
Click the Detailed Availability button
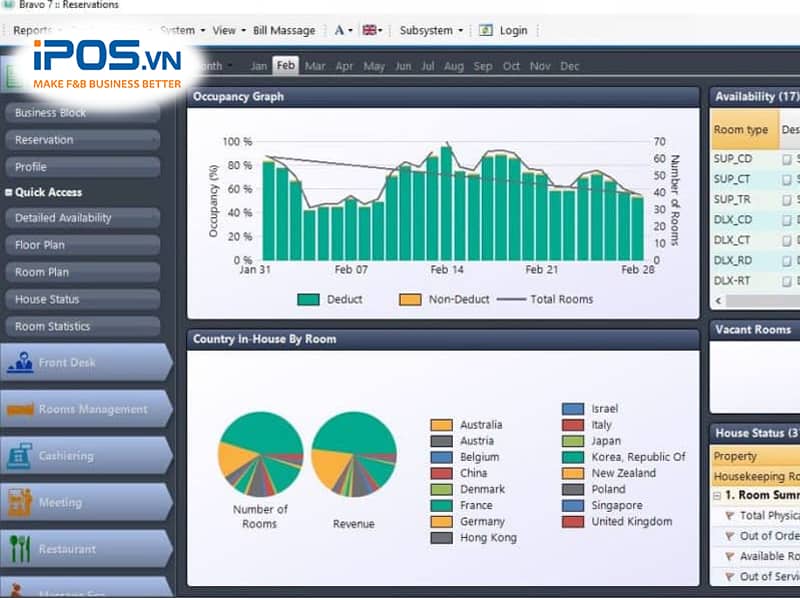82,218
